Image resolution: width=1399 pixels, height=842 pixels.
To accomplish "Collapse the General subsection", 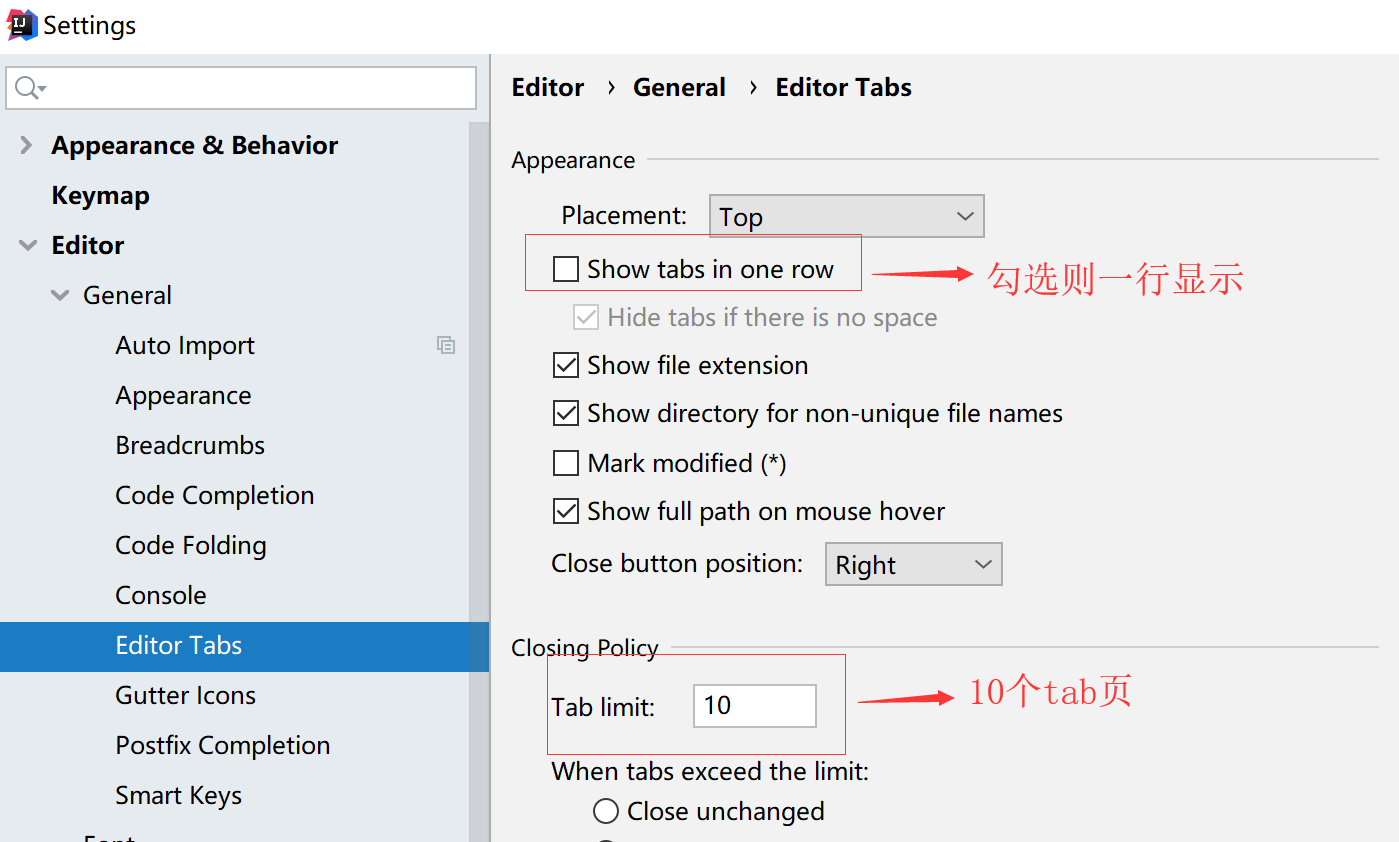I will pos(60,296).
